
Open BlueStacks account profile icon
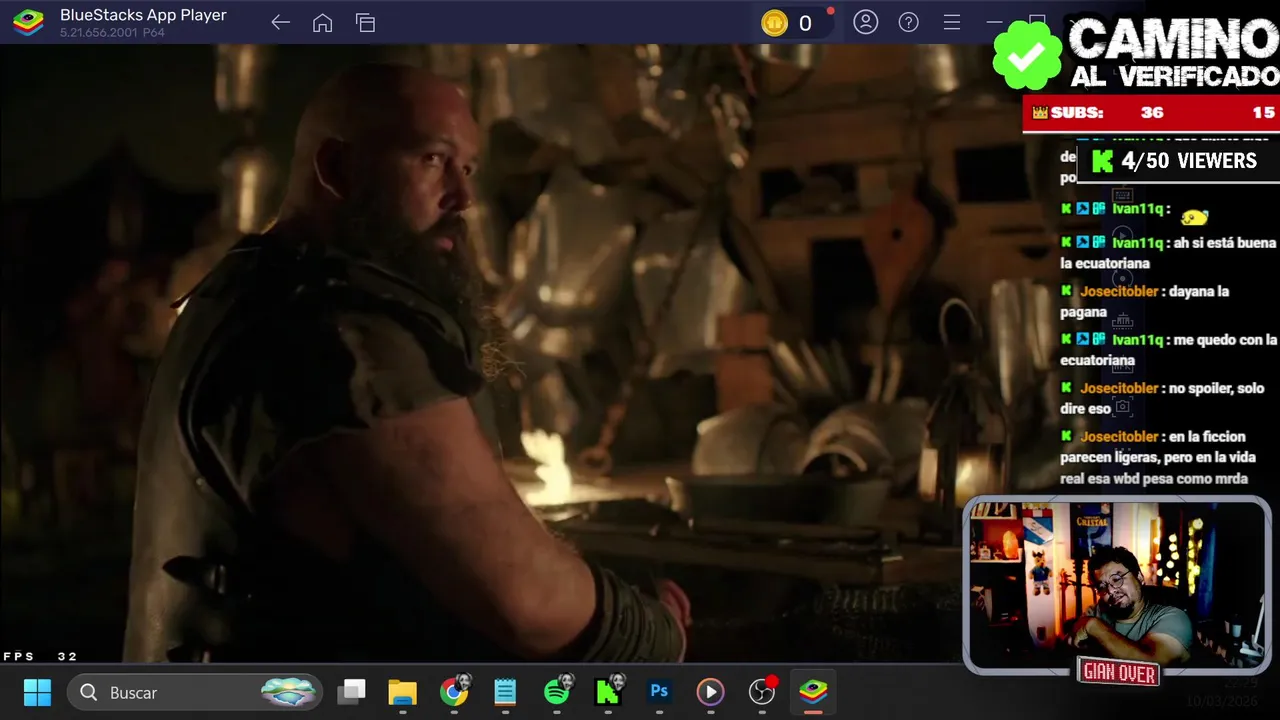click(865, 22)
